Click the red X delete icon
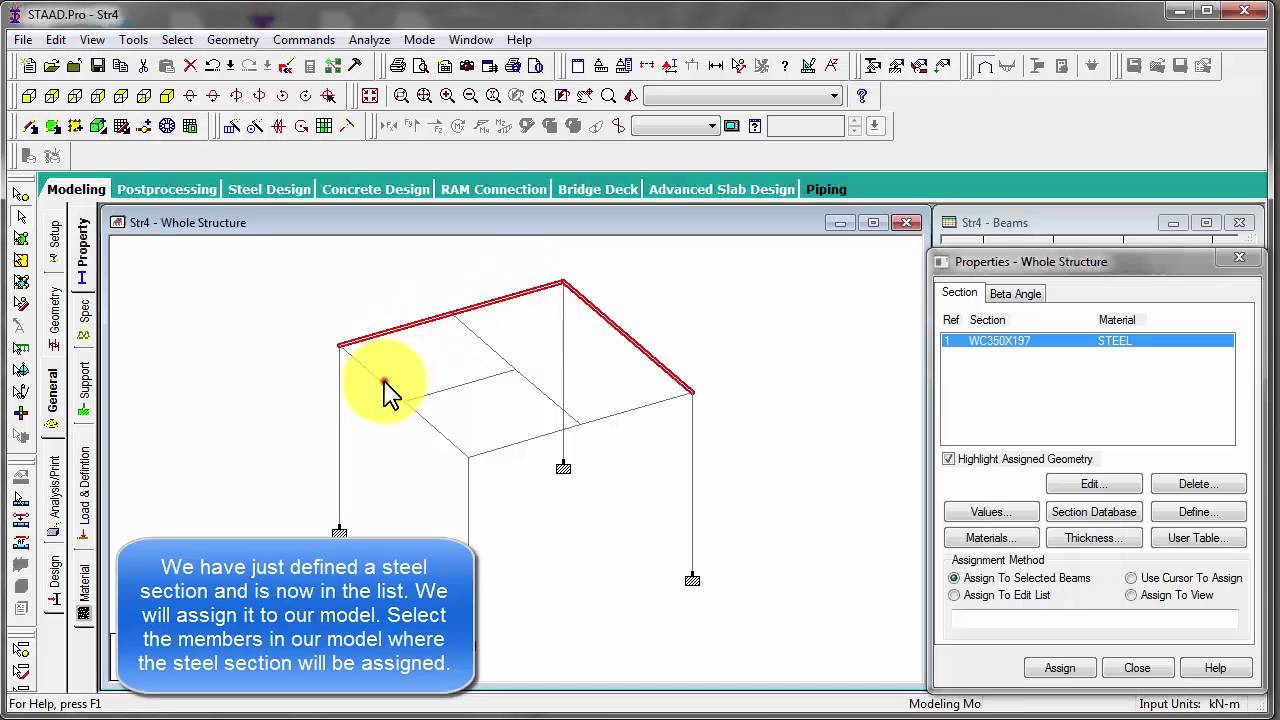The image size is (1280, 720). click(x=190, y=66)
